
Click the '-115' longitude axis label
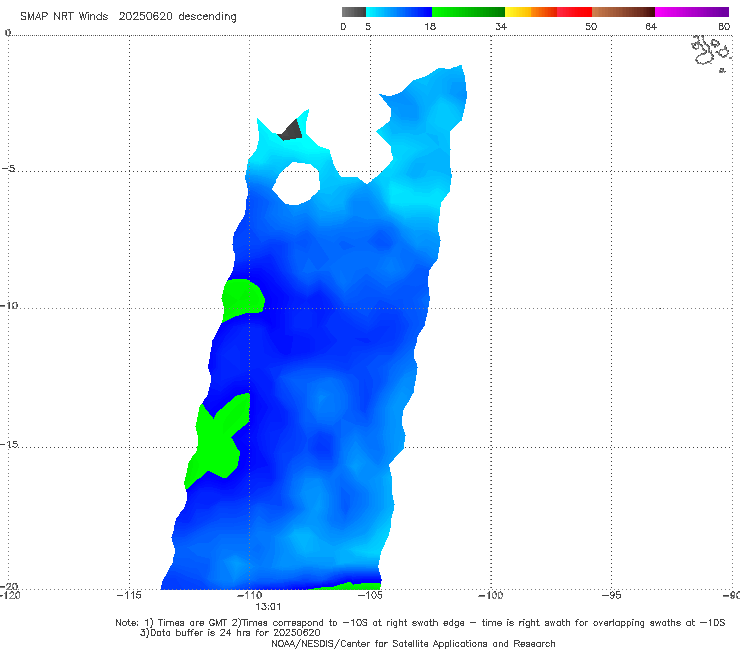[129, 595]
